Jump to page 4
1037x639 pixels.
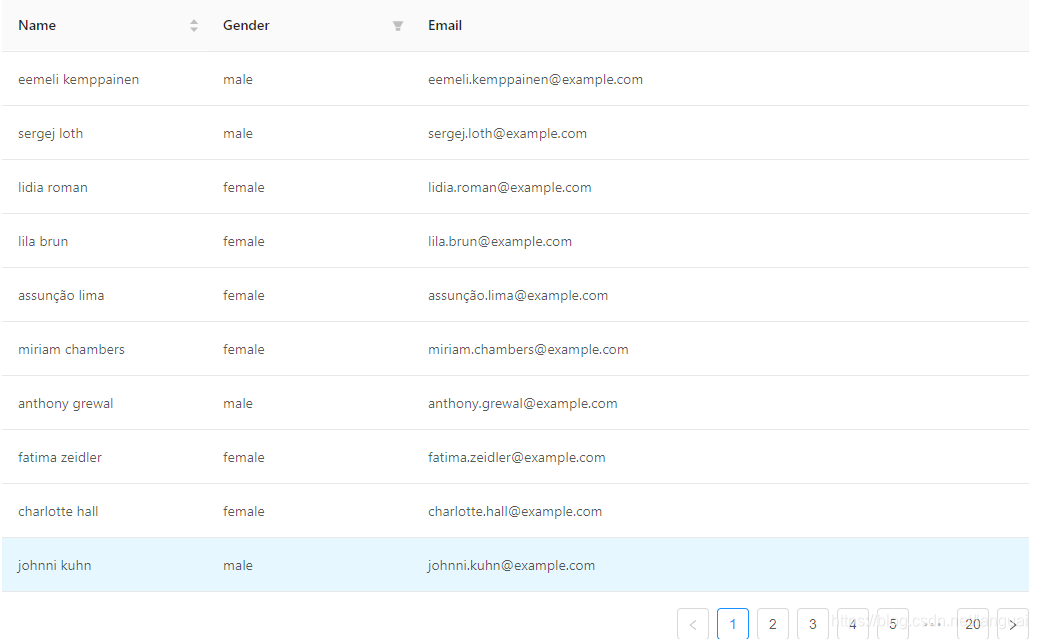point(852,624)
